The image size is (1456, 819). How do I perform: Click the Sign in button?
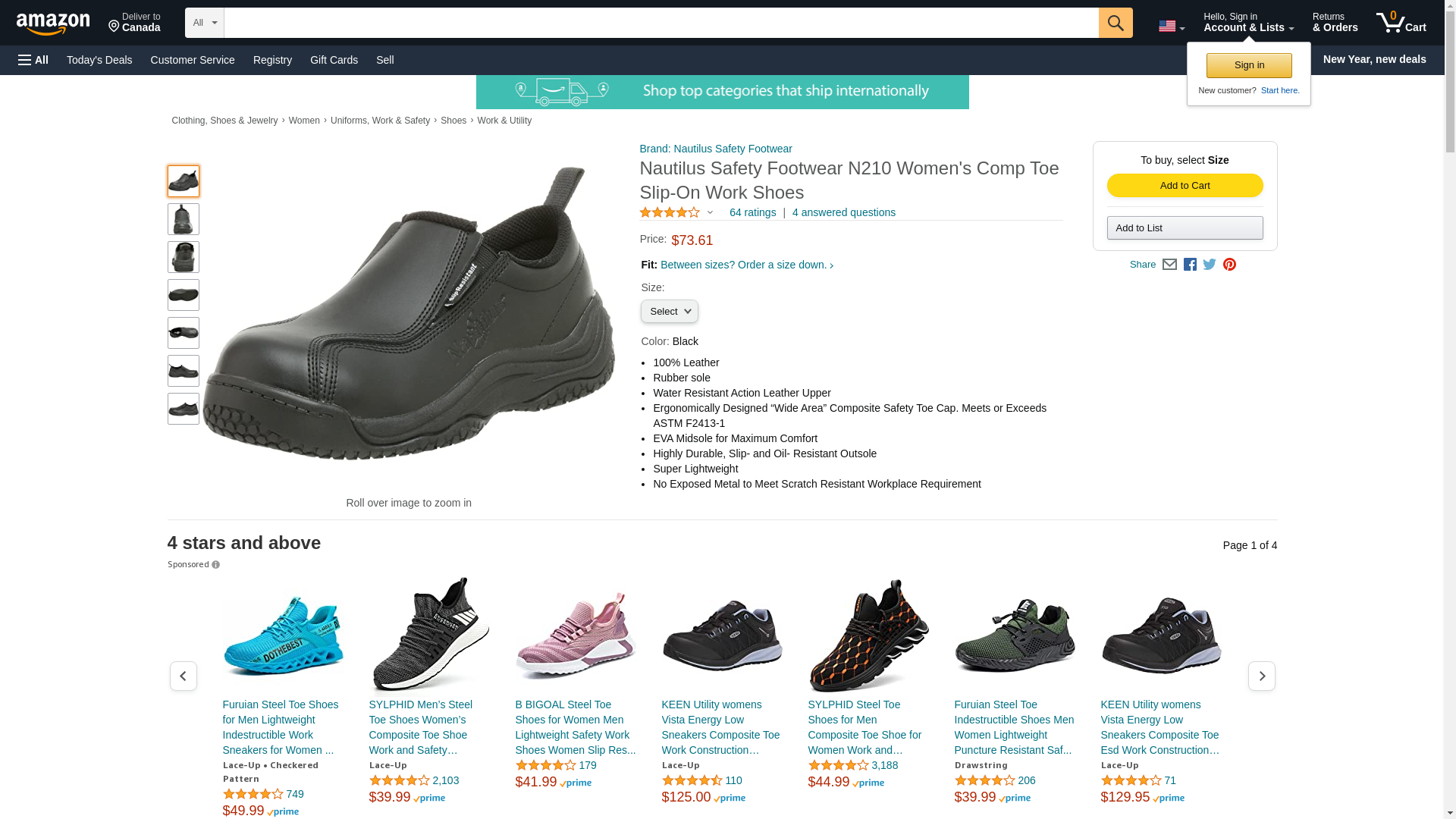pyautogui.click(x=1248, y=65)
